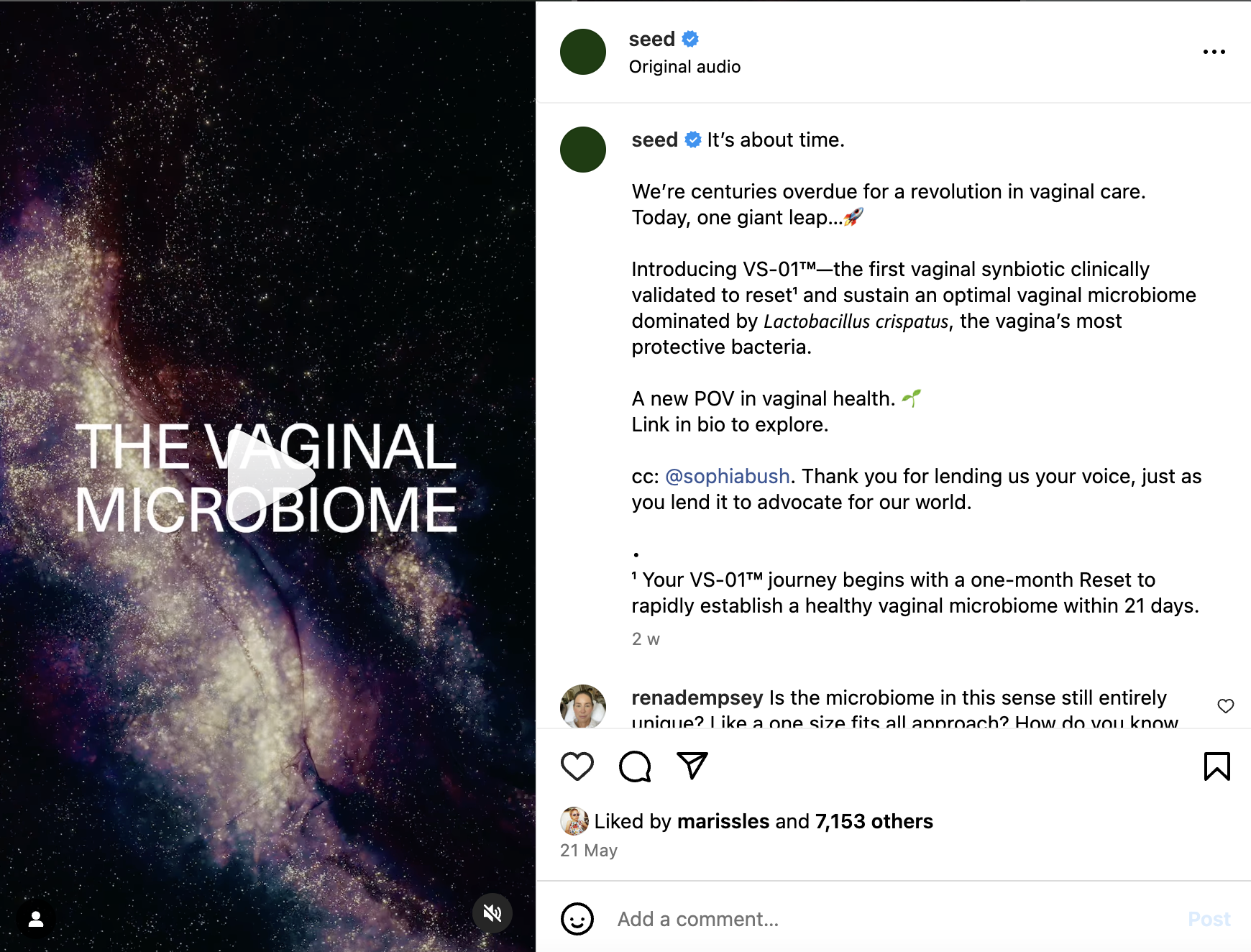Open more options ellipsis menu
1251x952 pixels.
tap(1214, 52)
